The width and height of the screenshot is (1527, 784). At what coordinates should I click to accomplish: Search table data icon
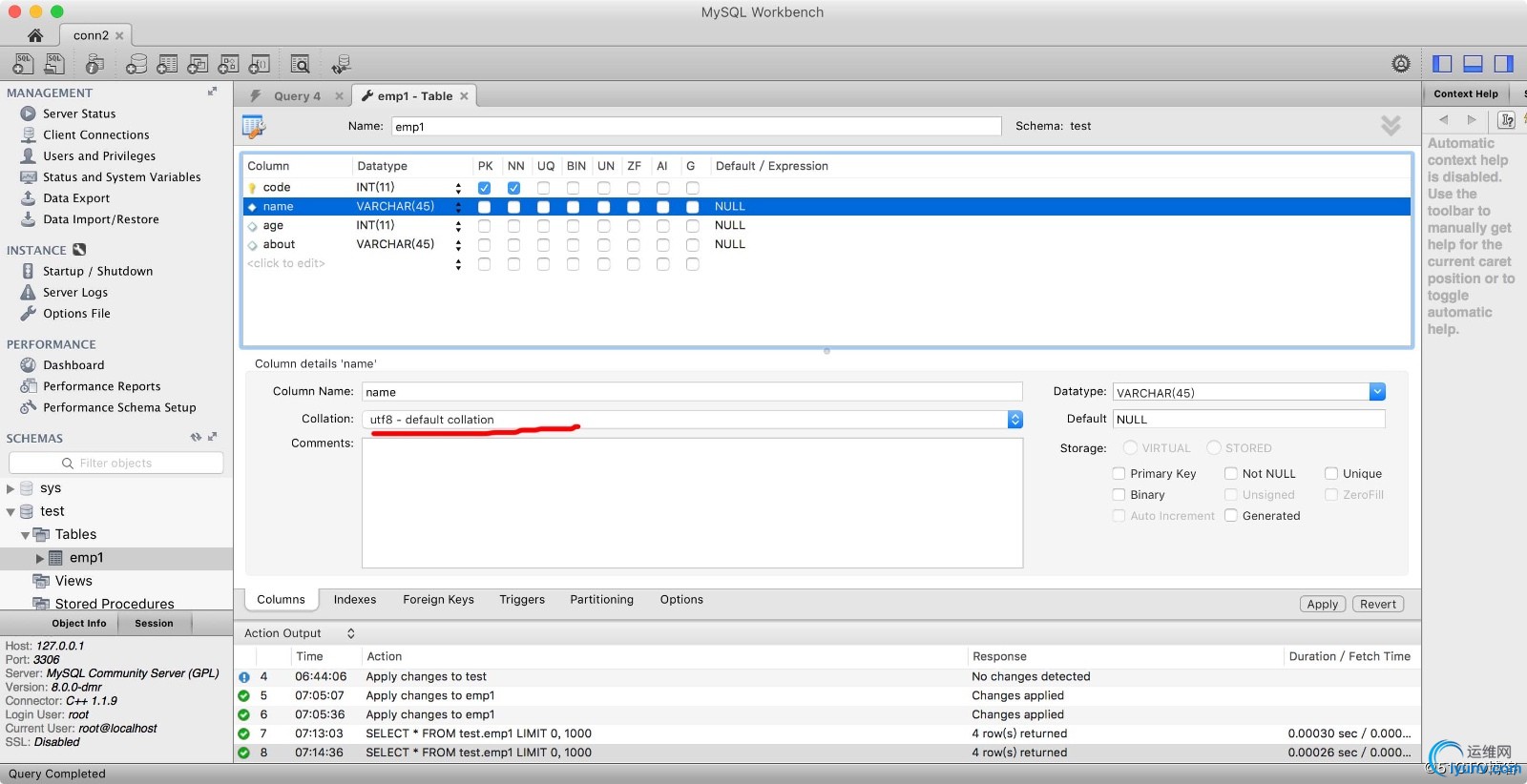click(x=300, y=64)
